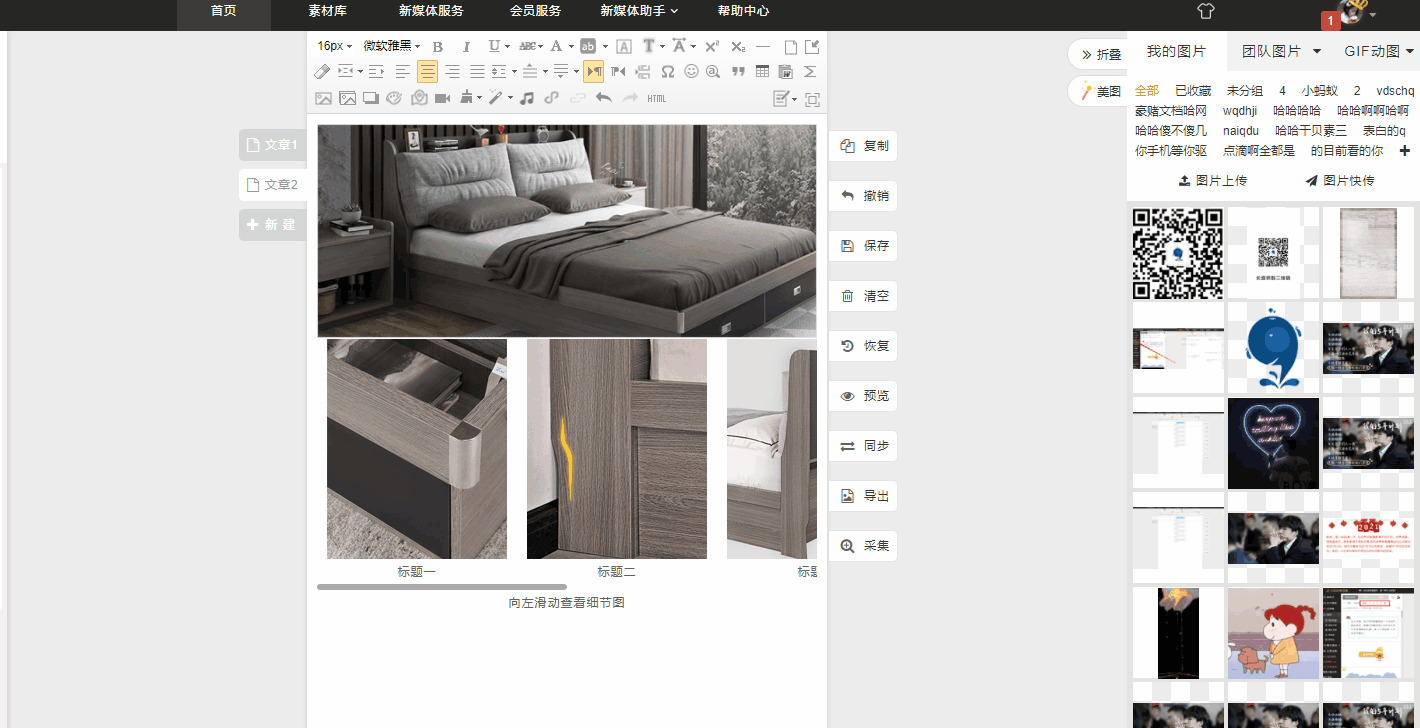The image size is (1420, 728).
Task: Add a new image group with plus
Action: pyautogui.click(x=1404, y=151)
